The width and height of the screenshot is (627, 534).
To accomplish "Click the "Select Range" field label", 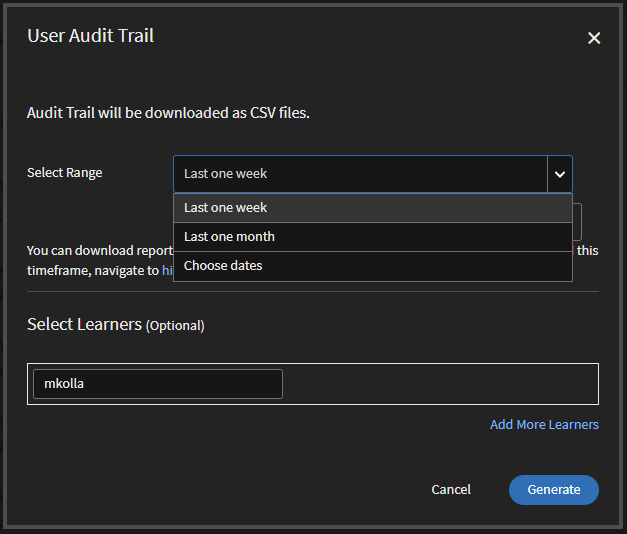I will pyautogui.click(x=64, y=173).
